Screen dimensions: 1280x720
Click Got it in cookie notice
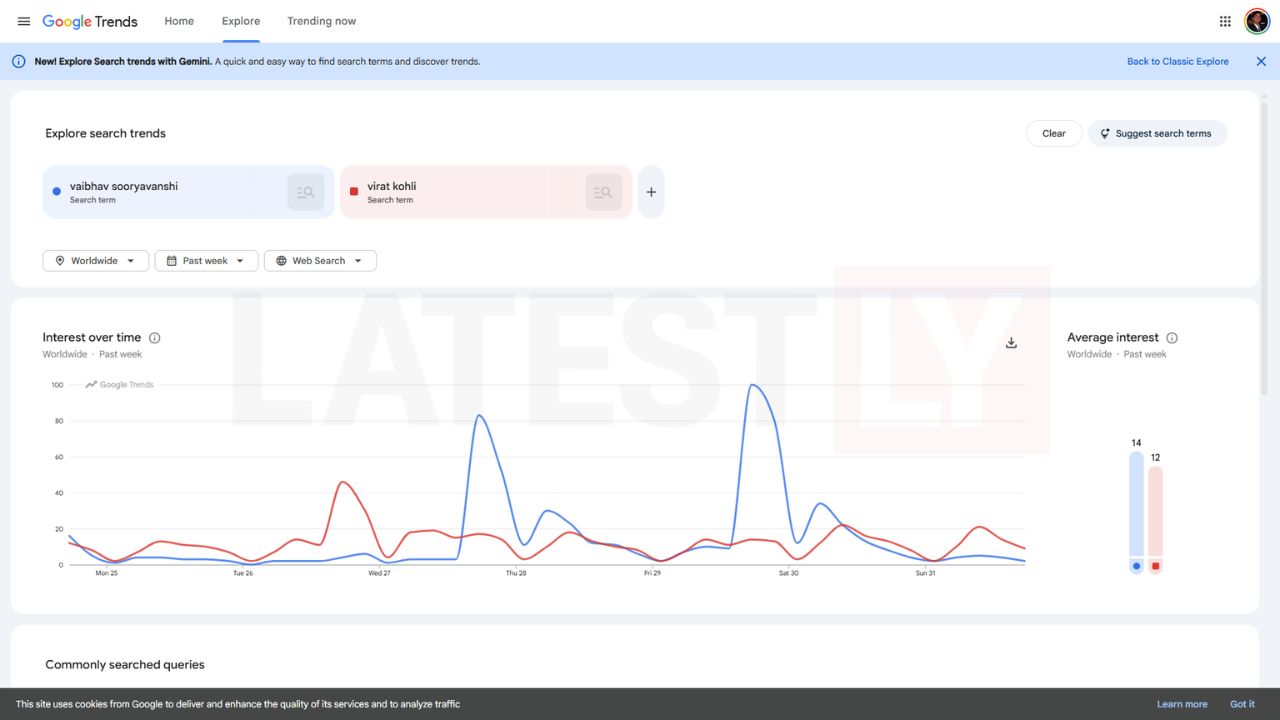click(1242, 704)
